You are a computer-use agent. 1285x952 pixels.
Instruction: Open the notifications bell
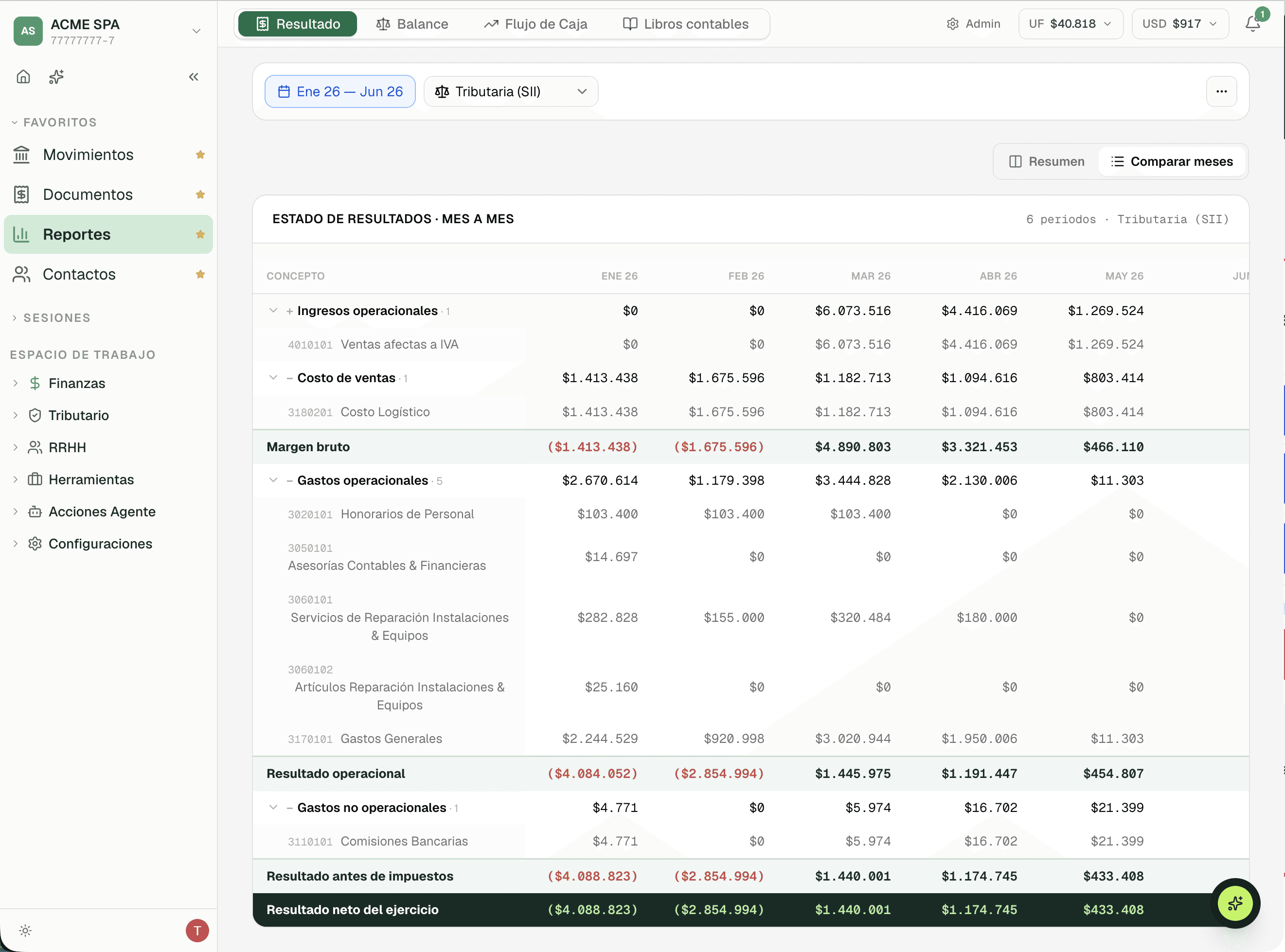click(x=1252, y=24)
